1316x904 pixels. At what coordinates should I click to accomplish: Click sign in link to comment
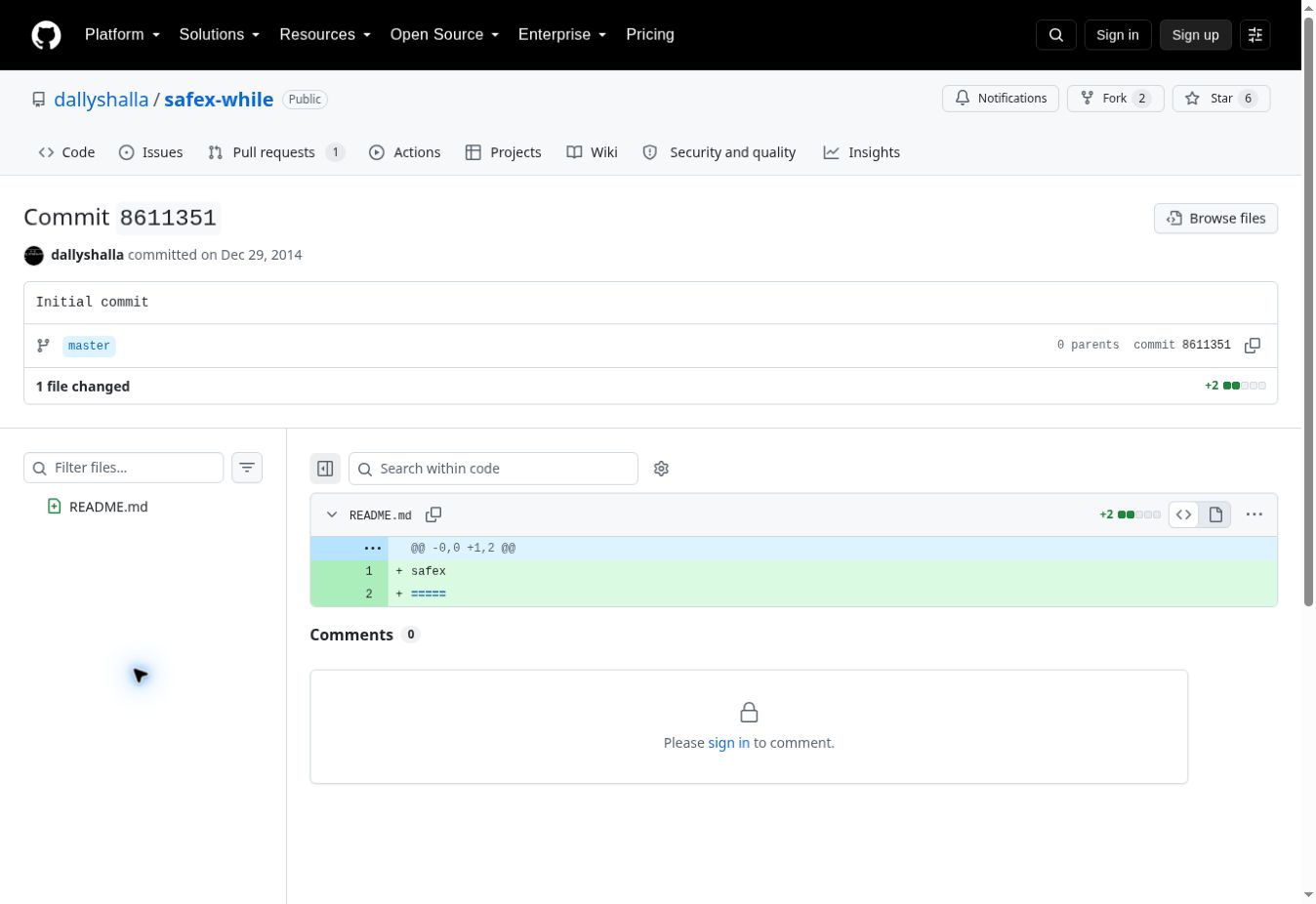(x=728, y=743)
